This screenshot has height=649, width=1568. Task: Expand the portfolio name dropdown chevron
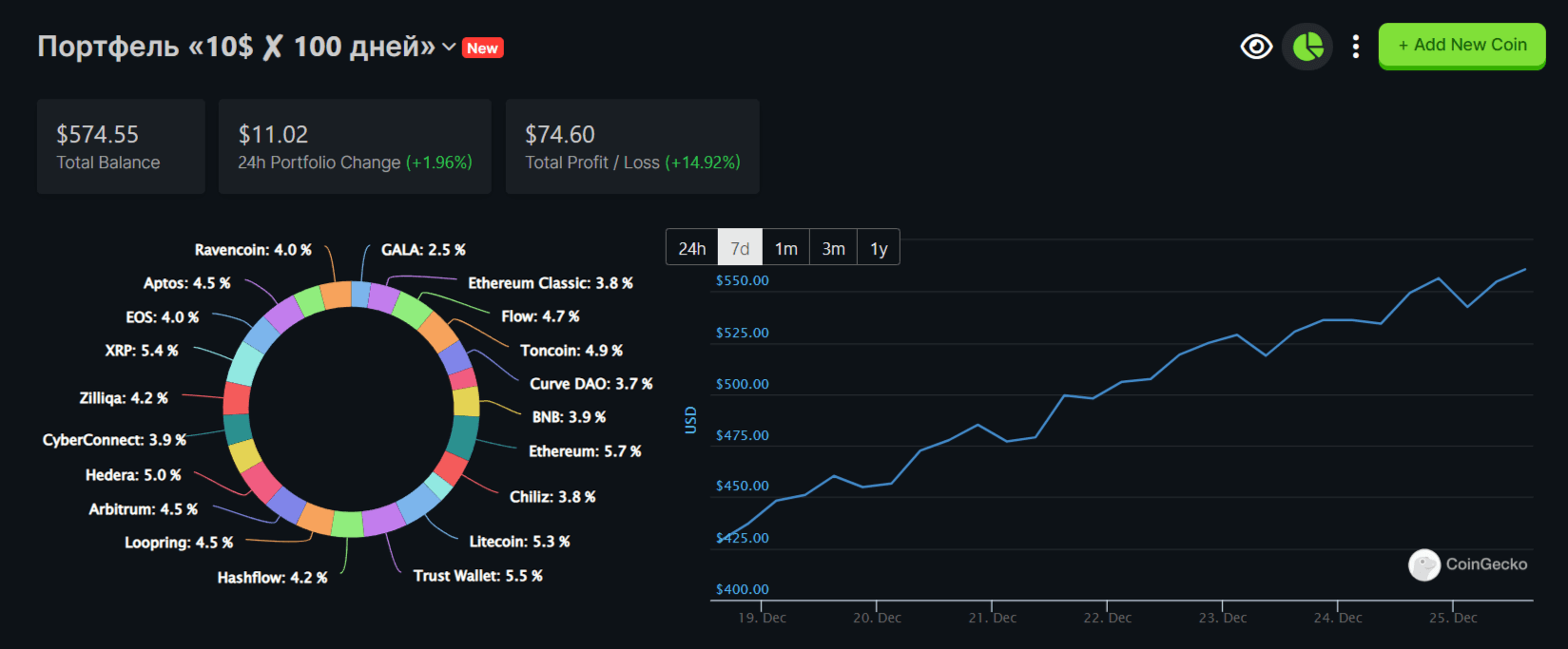pos(449,48)
